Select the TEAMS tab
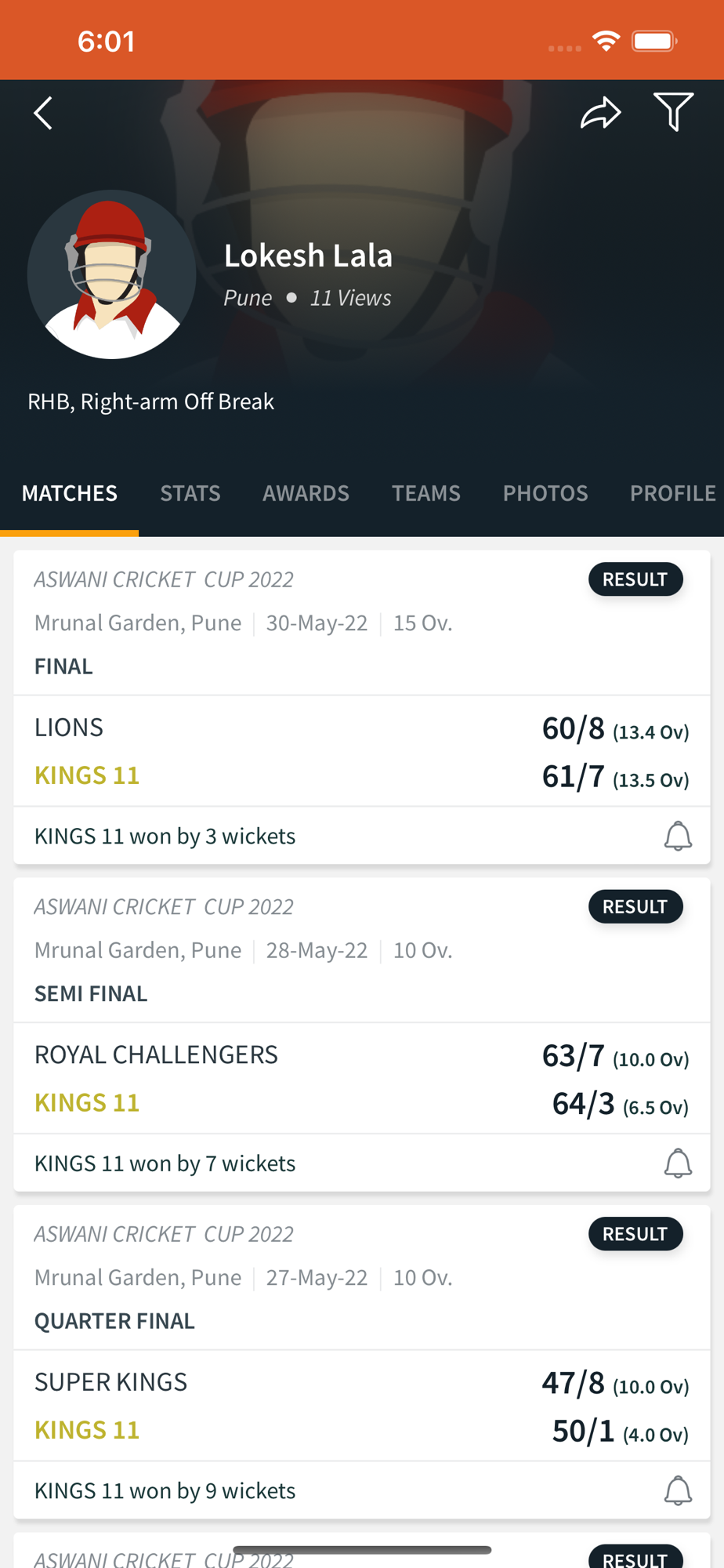The height and width of the screenshot is (1568, 724). [426, 493]
